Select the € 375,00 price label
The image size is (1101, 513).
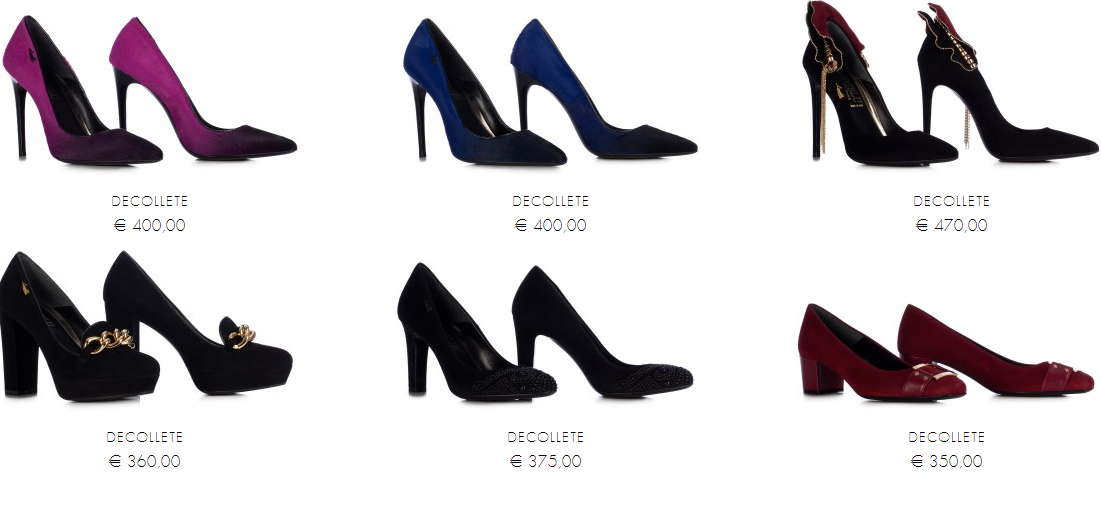(x=546, y=461)
